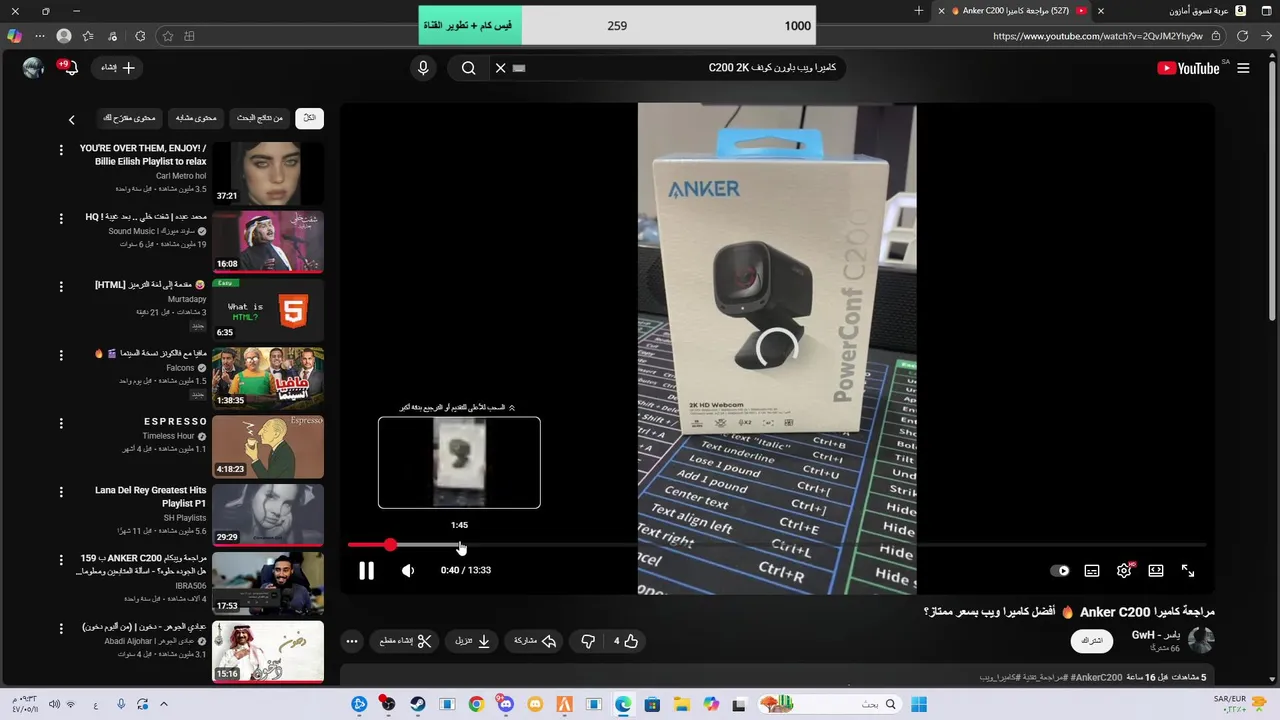Open the account avatar menu
1280x720 pixels.
[33, 68]
